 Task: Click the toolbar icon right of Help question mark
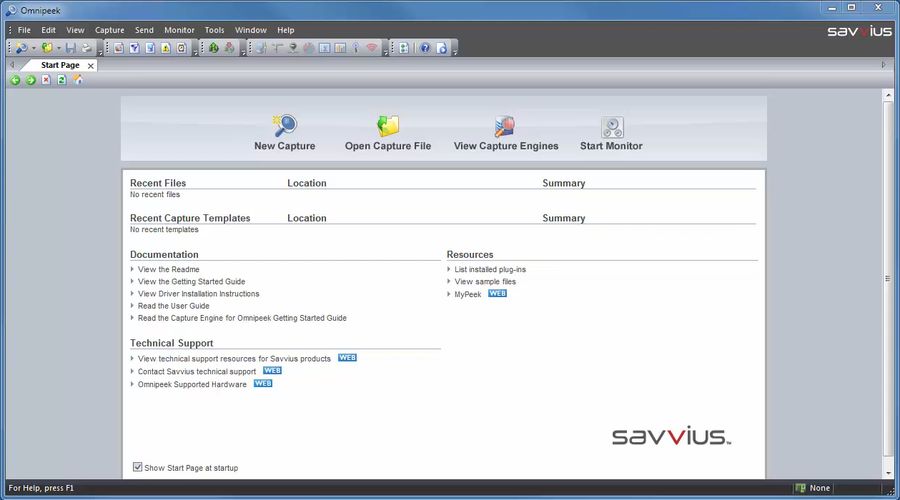[x=441, y=48]
